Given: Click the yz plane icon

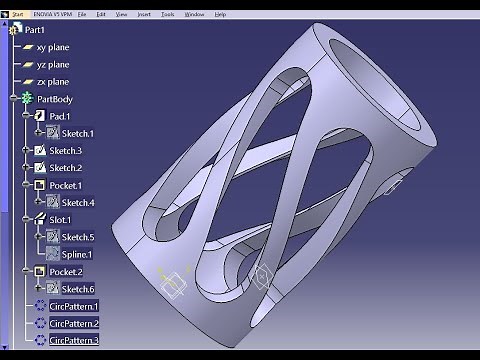Looking at the screenshot, I should [x=28, y=65].
